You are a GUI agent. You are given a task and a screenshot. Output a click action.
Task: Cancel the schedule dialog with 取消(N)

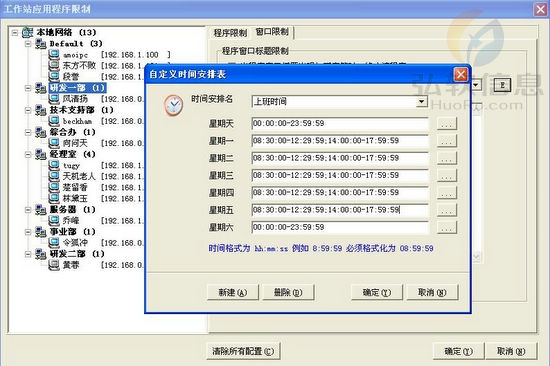coord(432,292)
